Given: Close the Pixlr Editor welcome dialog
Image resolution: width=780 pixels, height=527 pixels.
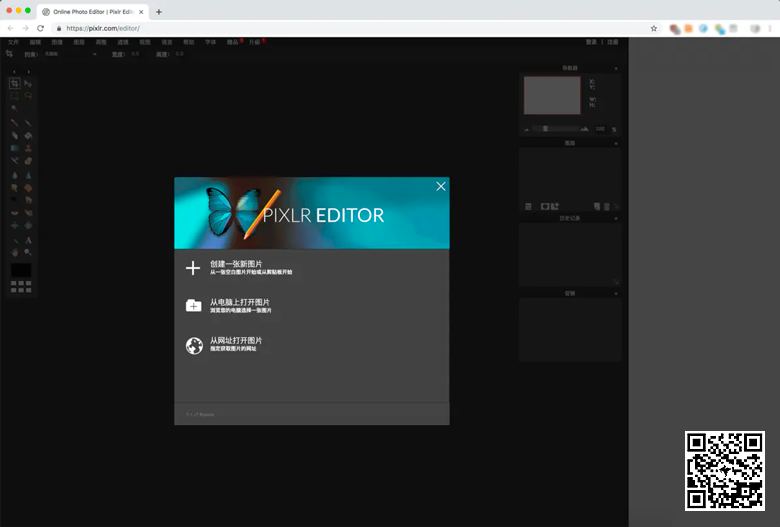Looking at the screenshot, I should click(441, 186).
